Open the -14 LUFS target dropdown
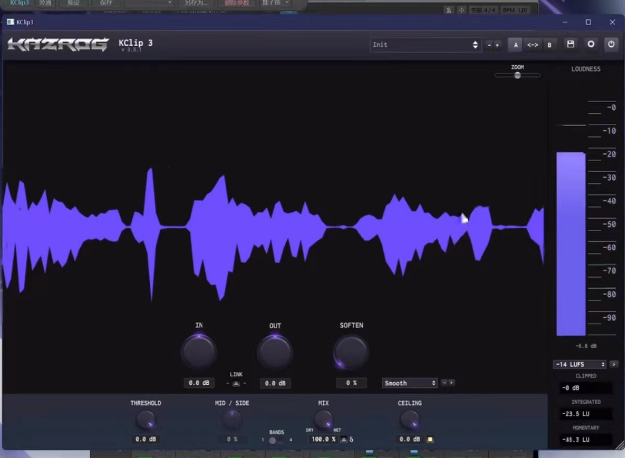This screenshot has height=458, width=625. (580, 364)
